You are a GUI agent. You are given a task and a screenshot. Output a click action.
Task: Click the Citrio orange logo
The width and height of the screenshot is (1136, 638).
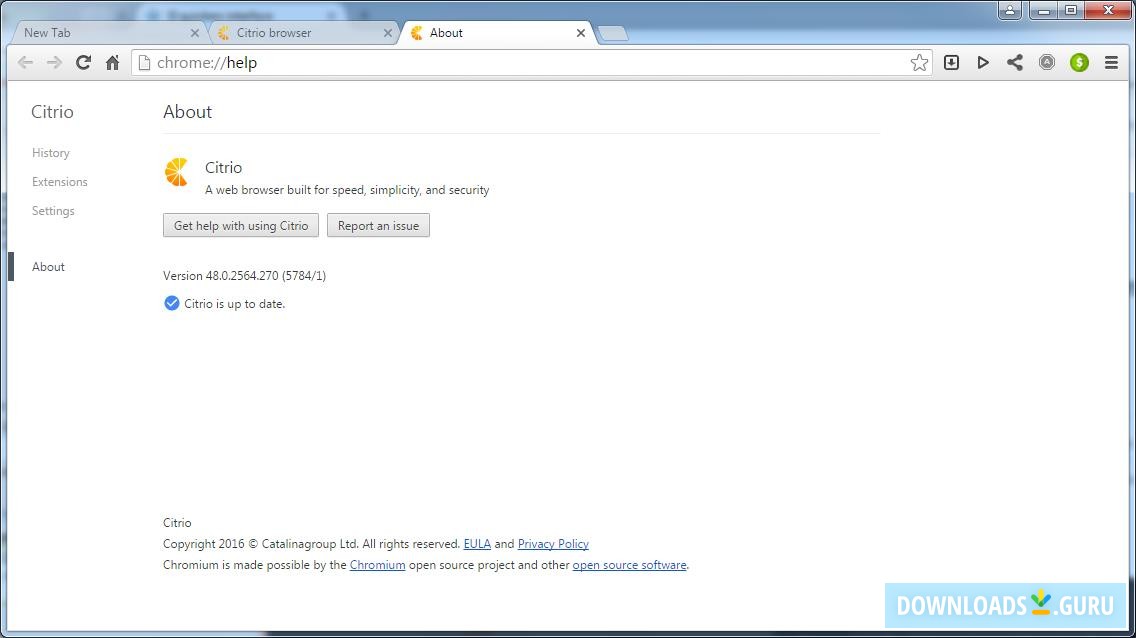[x=177, y=172]
